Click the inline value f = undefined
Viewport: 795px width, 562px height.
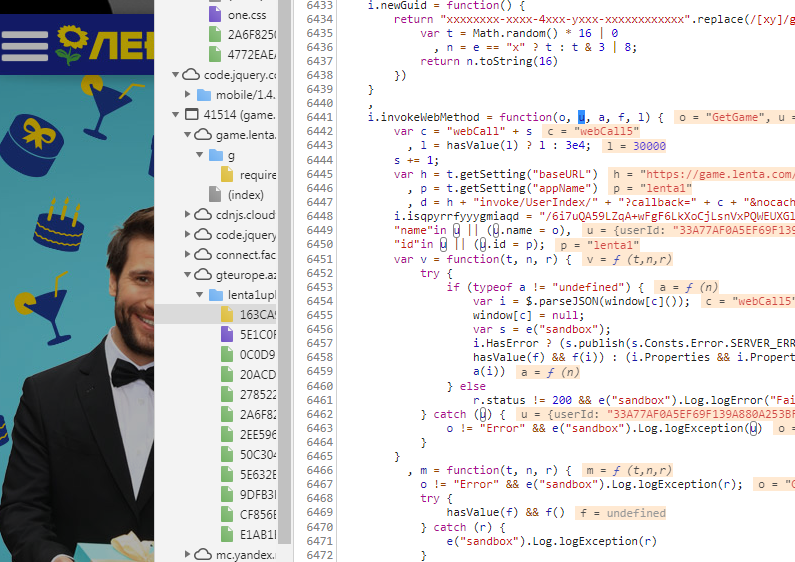point(622,513)
